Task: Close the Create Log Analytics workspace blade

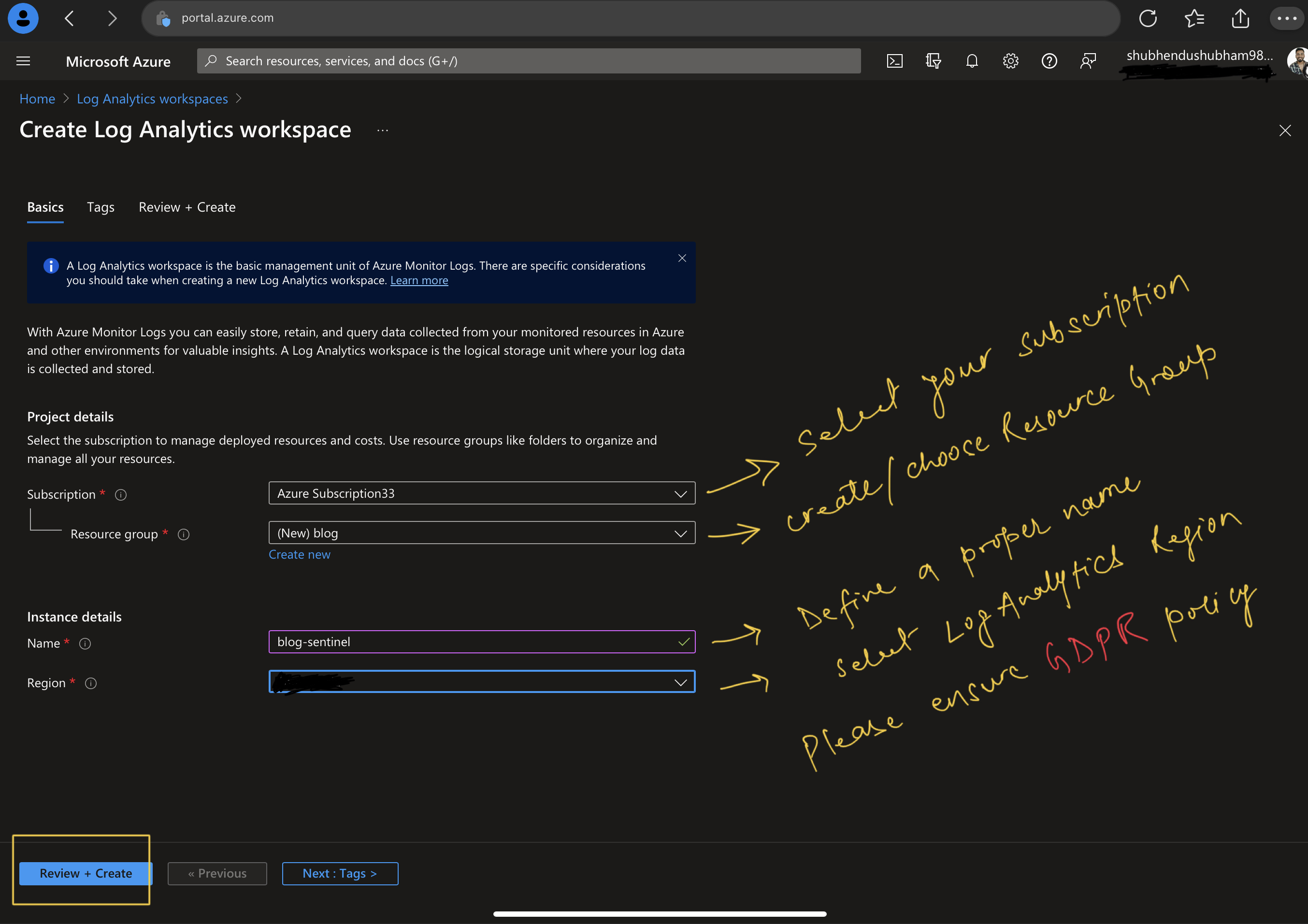Action: pos(1285,130)
